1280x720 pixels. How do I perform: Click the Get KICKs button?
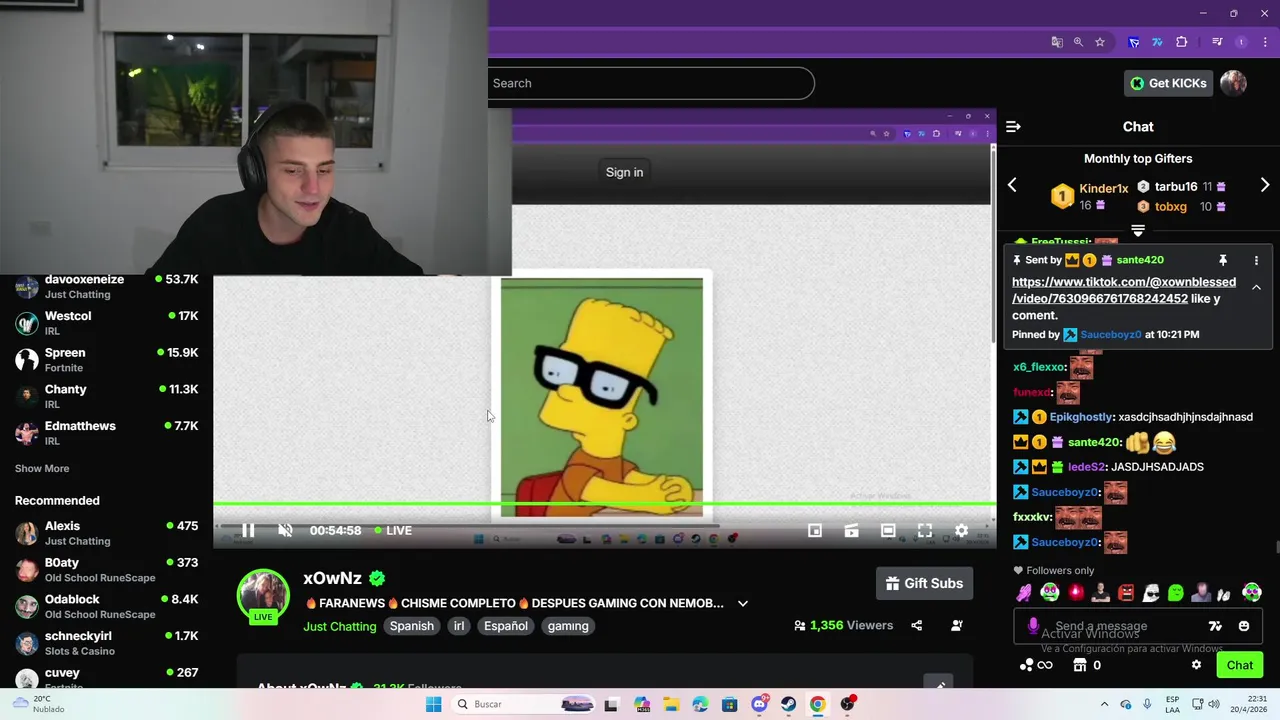click(x=1168, y=83)
